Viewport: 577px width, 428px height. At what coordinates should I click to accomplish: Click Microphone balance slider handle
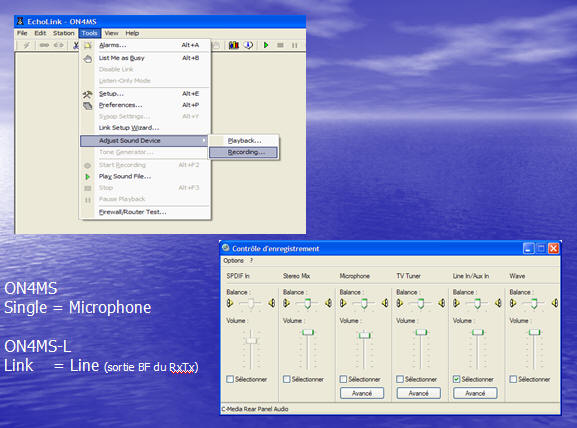364,304
